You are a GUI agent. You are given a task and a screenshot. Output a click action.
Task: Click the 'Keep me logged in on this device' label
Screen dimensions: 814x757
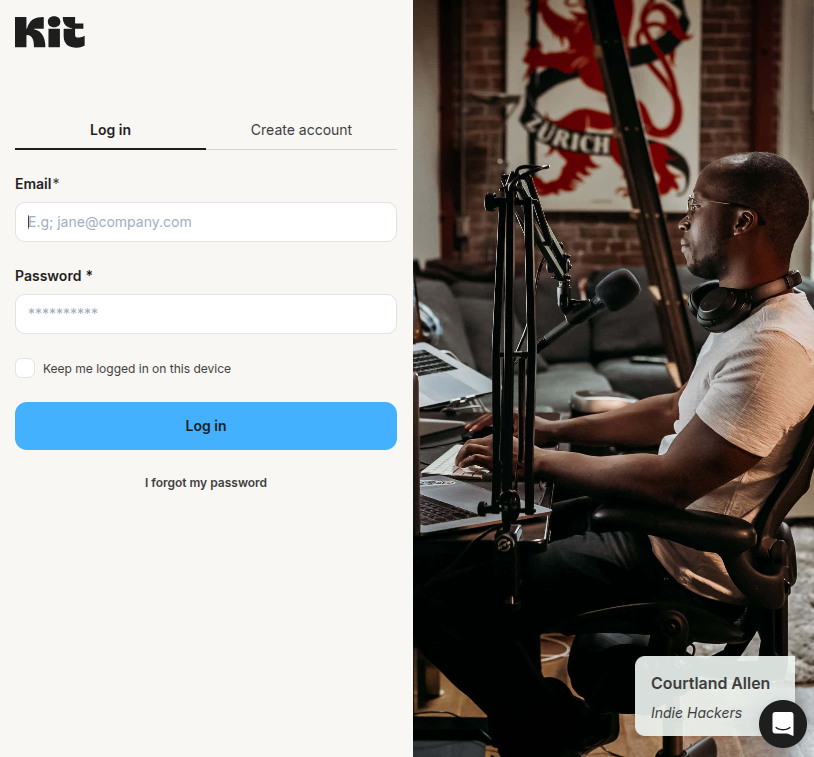(137, 369)
